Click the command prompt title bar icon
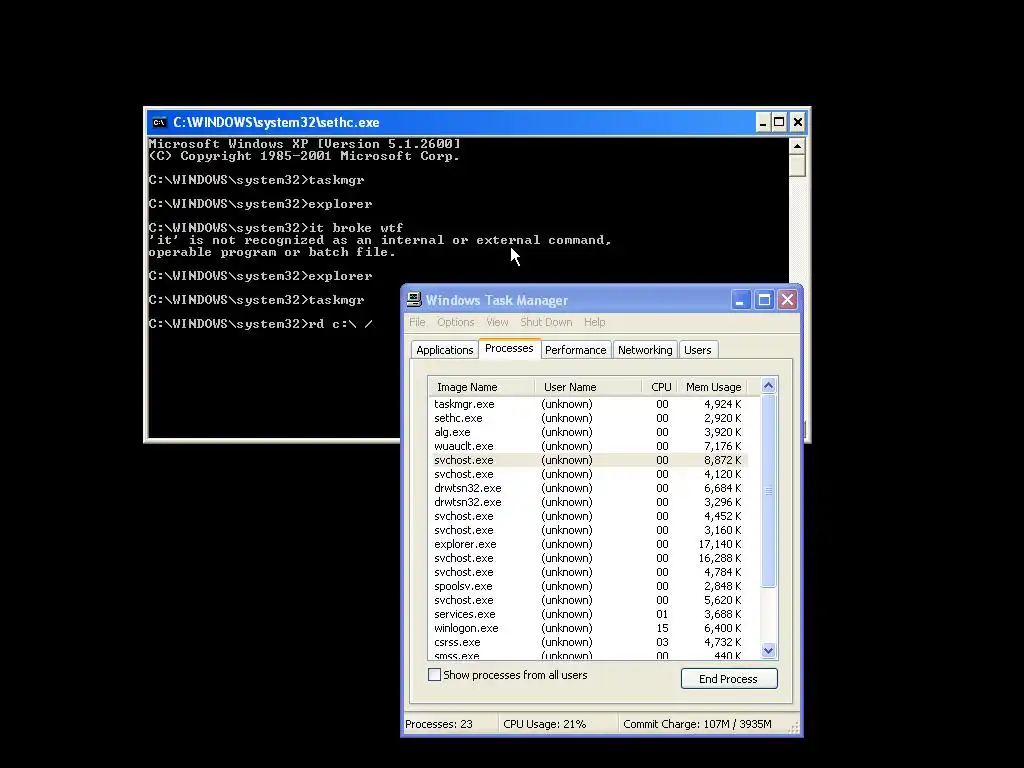Image resolution: width=1024 pixels, height=768 pixels. (x=159, y=122)
